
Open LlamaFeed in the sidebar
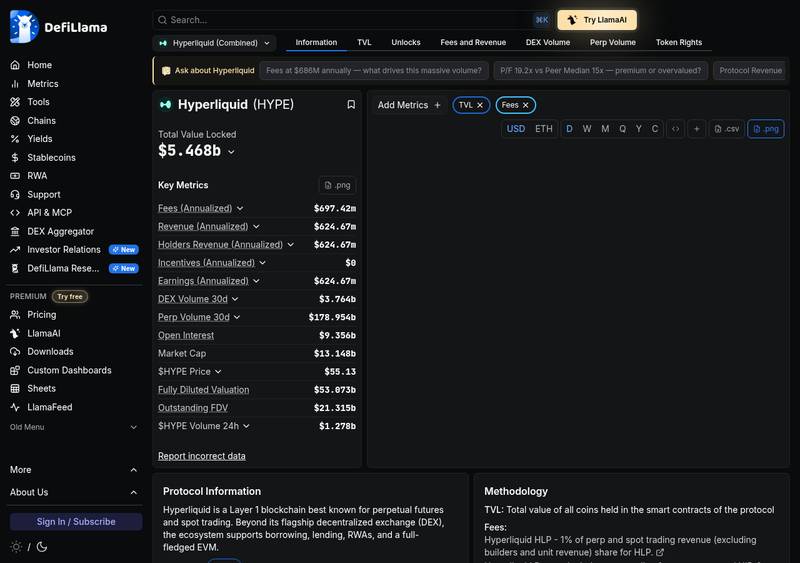pos(49,407)
